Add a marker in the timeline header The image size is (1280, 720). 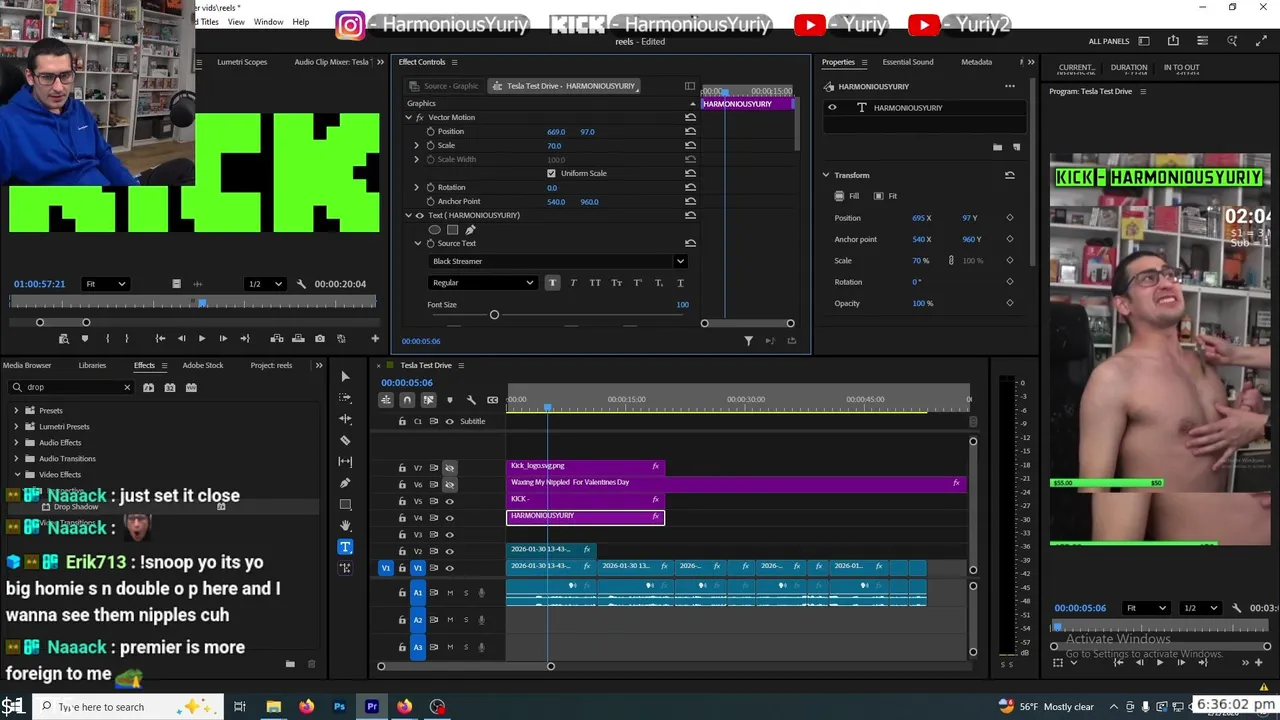pos(449,400)
